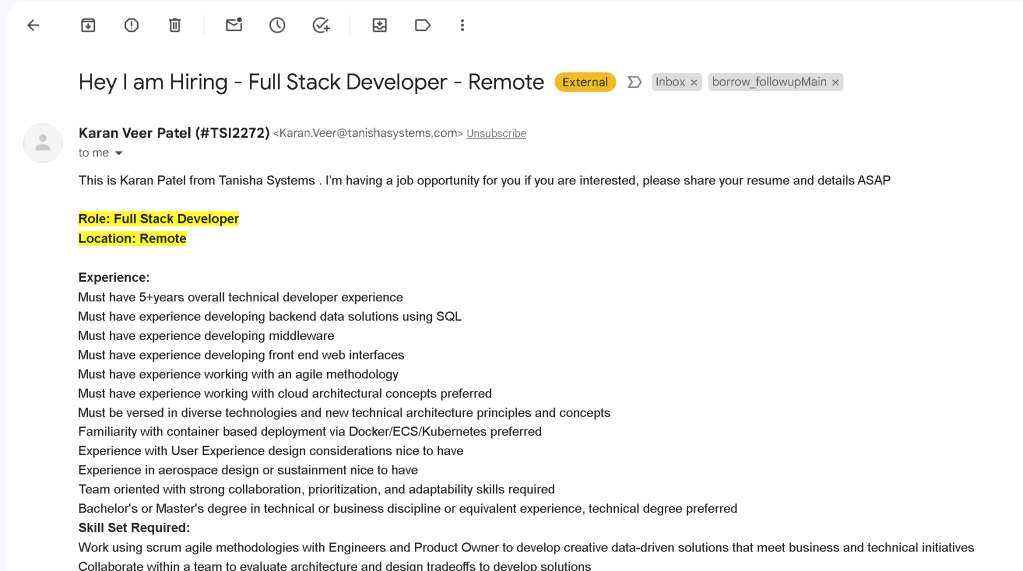Click the line about developing middleware
This screenshot has height=571, width=1023.
[x=206, y=336]
